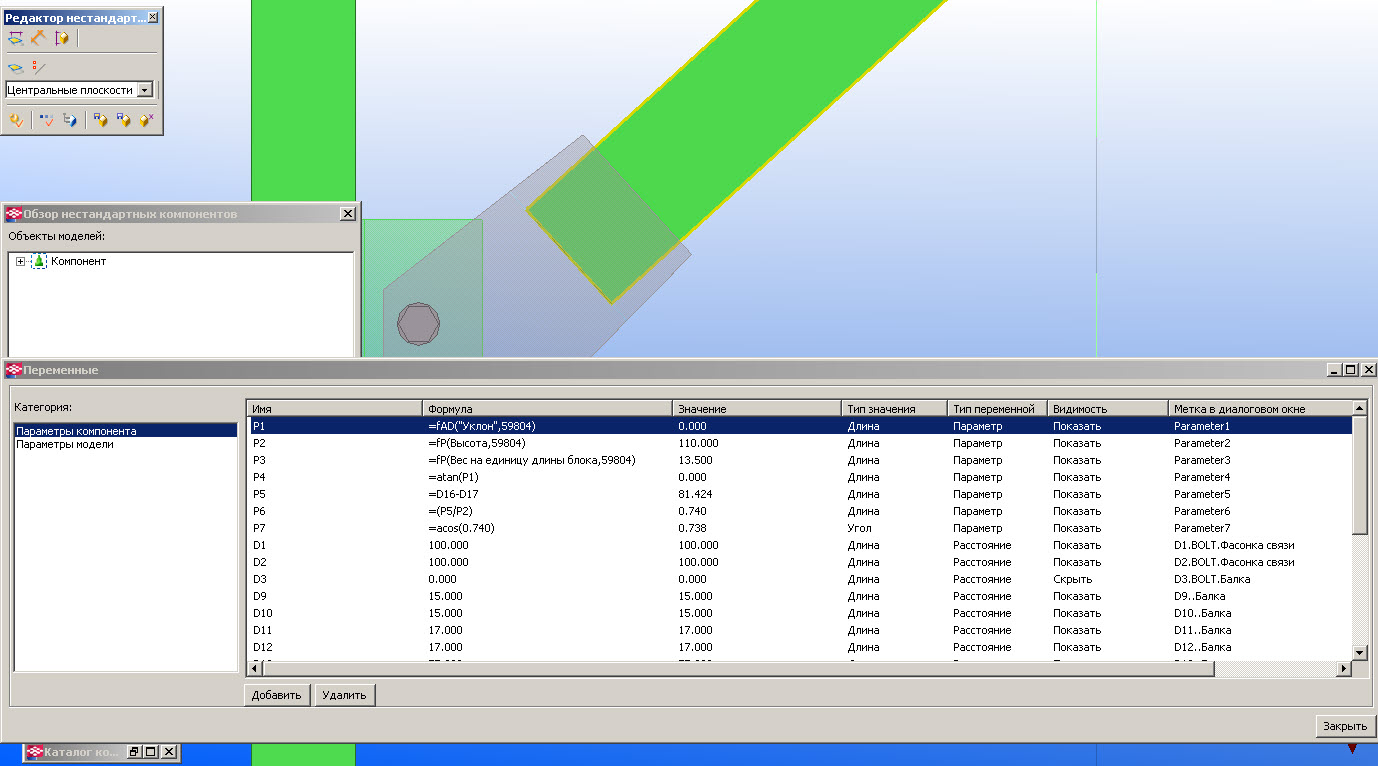Click the close editor cube icon with X

click(147, 120)
